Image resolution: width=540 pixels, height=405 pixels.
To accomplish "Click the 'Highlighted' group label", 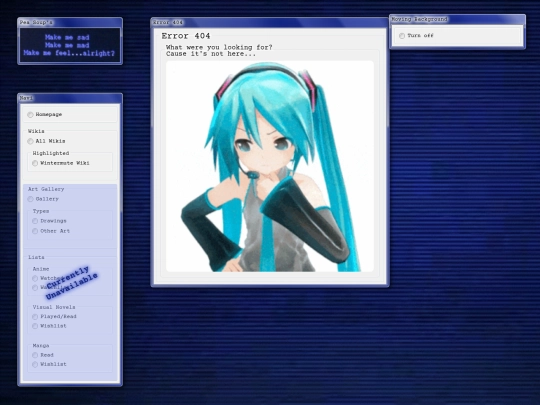I will (x=51, y=153).
